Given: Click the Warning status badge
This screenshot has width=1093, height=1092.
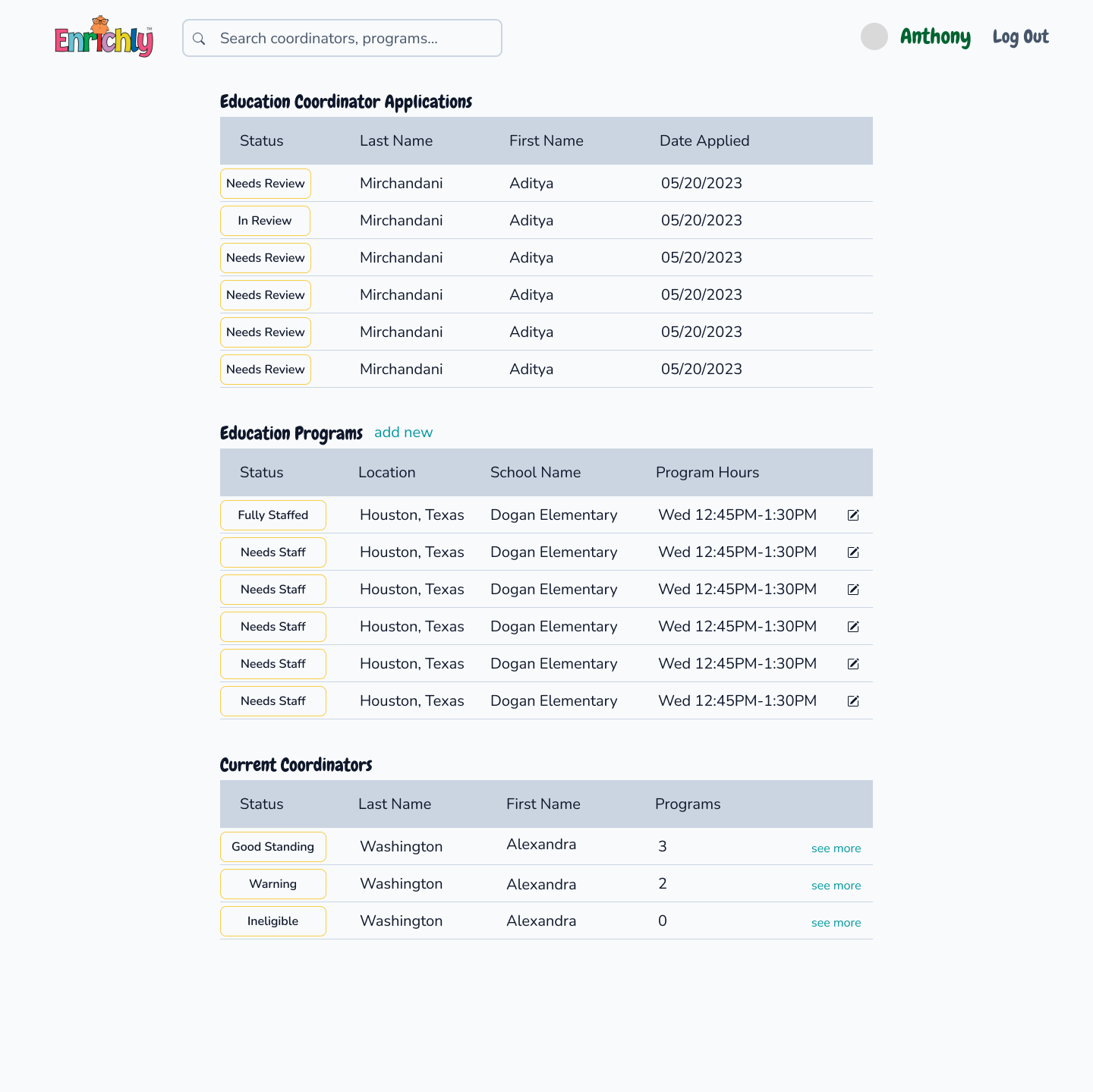Looking at the screenshot, I should (x=273, y=884).
